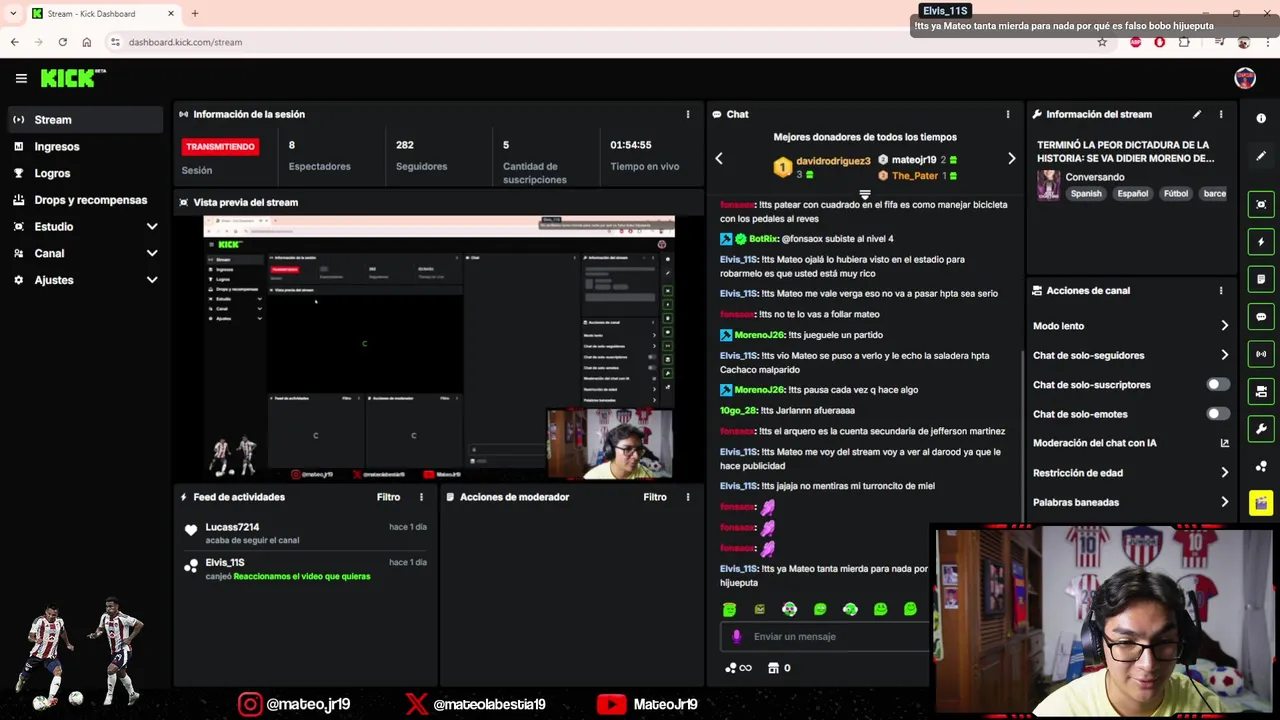Toggle the stream preview widget icon on the rail

point(1261,204)
